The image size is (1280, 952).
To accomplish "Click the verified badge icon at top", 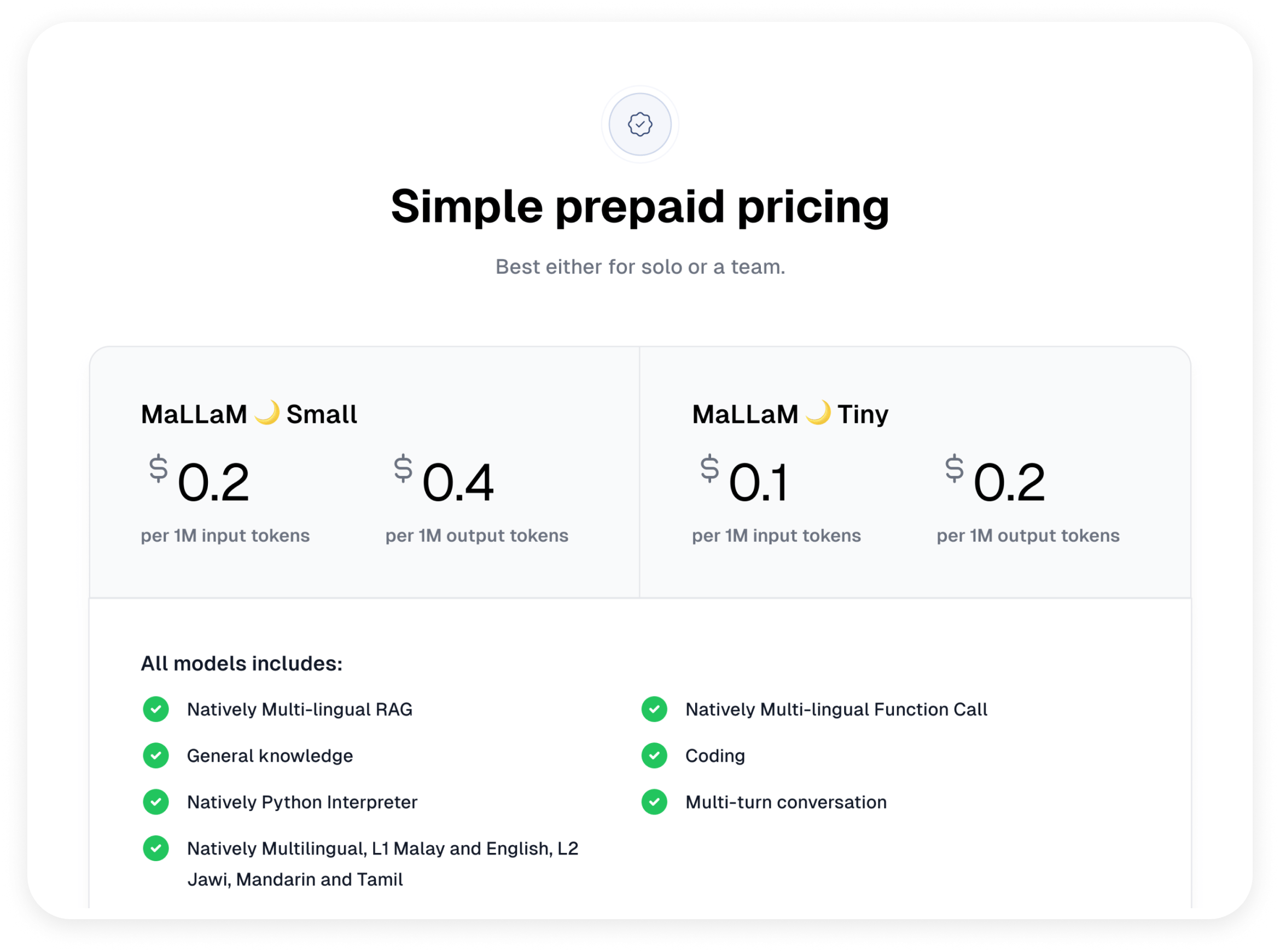I will [639, 124].
